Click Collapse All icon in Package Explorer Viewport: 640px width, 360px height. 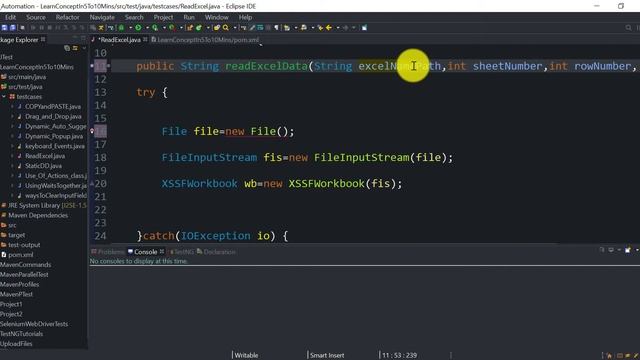pos(67,48)
